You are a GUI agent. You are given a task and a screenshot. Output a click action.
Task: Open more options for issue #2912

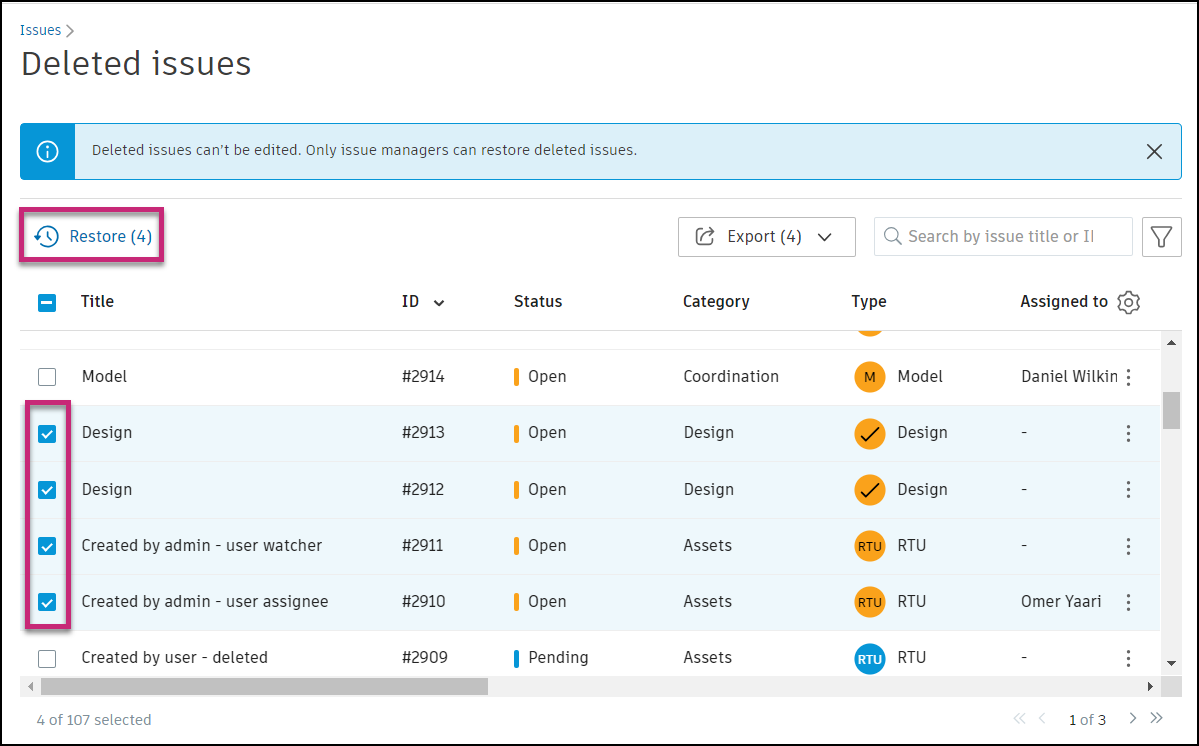point(1129,490)
